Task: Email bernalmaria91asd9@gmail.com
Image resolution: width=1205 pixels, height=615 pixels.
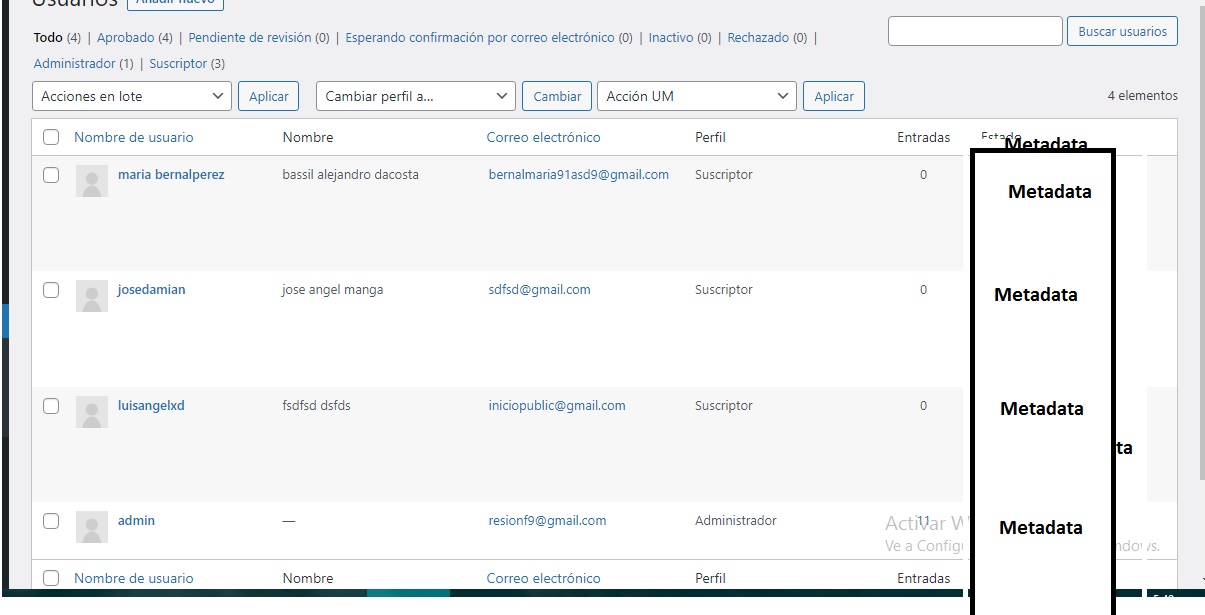Action: (579, 175)
